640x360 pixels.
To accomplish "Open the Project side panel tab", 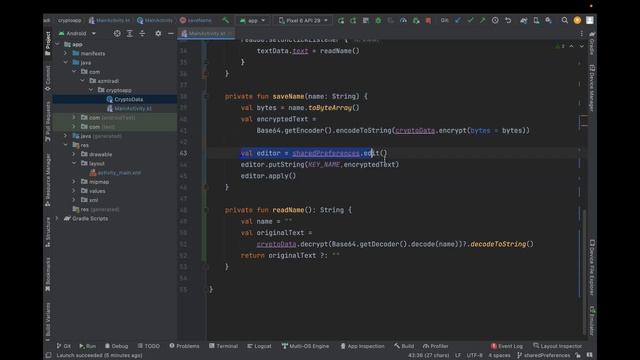I will point(48,44).
